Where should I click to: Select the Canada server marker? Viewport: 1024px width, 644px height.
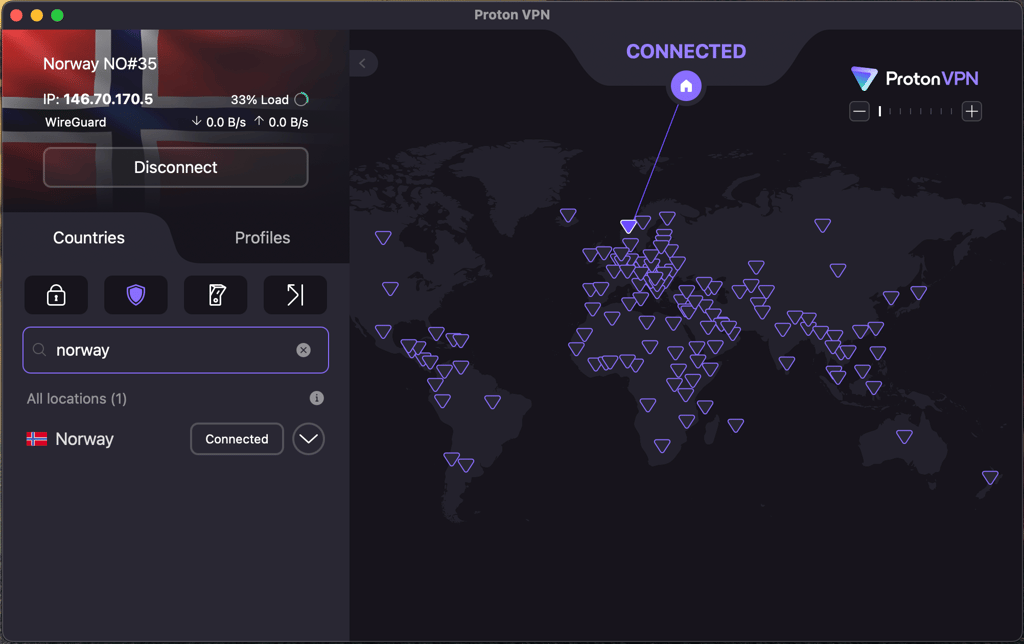[x=383, y=237]
